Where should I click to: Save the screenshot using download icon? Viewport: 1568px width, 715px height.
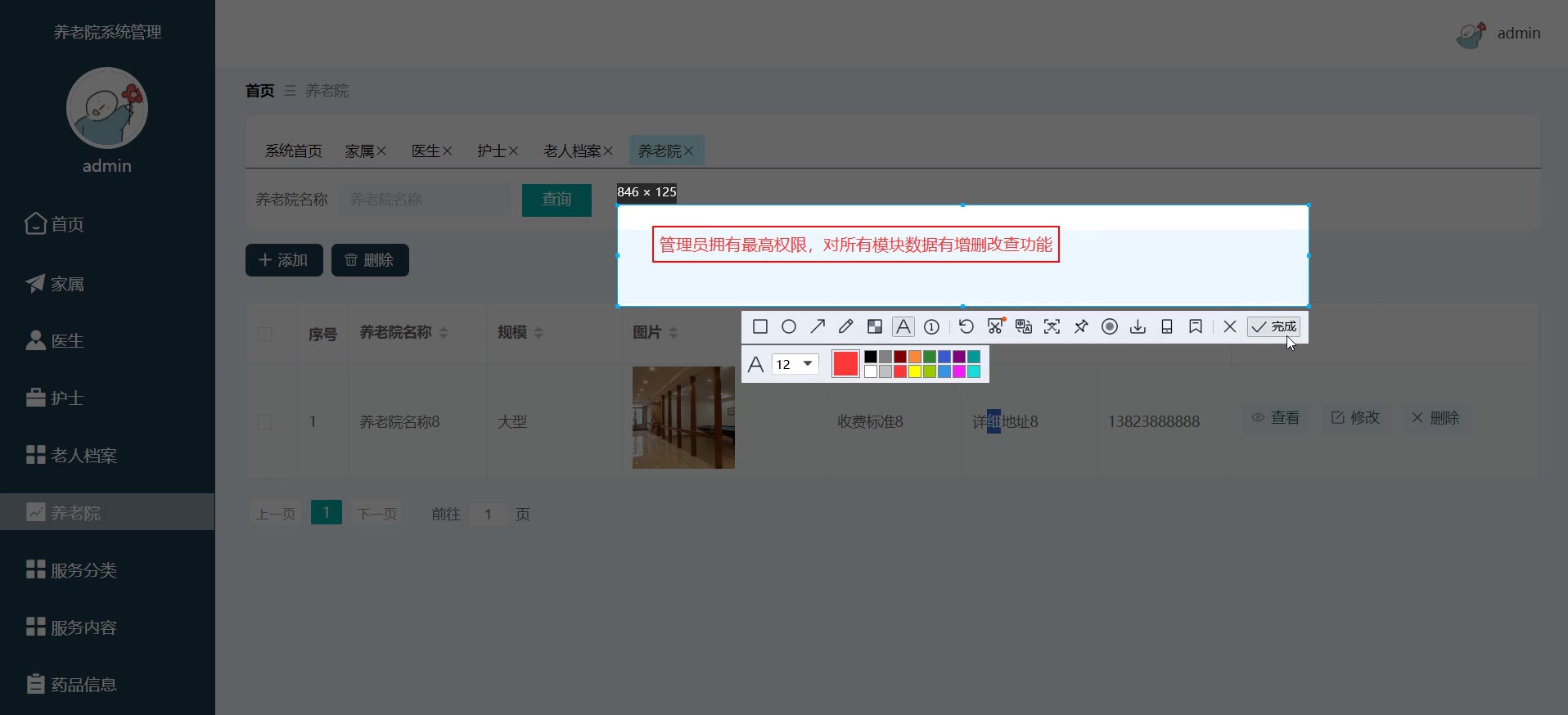click(x=1138, y=327)
